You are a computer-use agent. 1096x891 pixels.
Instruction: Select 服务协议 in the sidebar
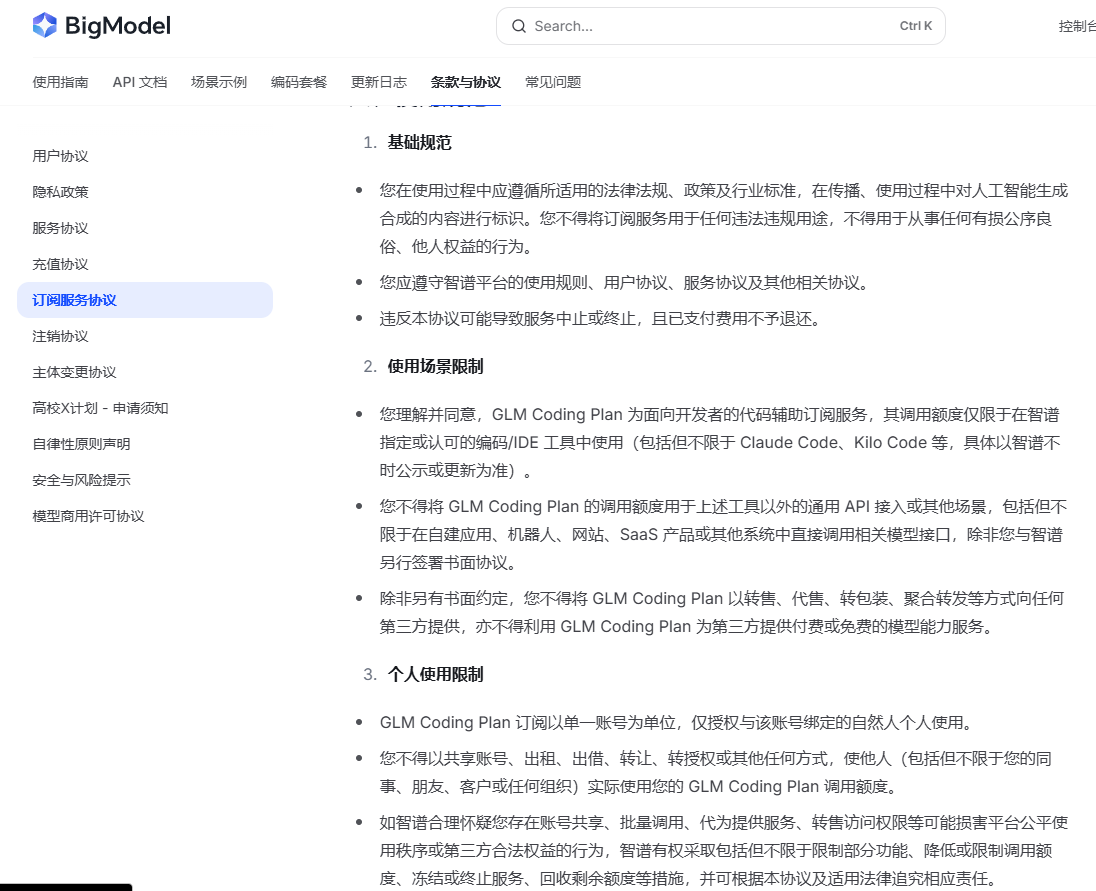click(60, 229)
